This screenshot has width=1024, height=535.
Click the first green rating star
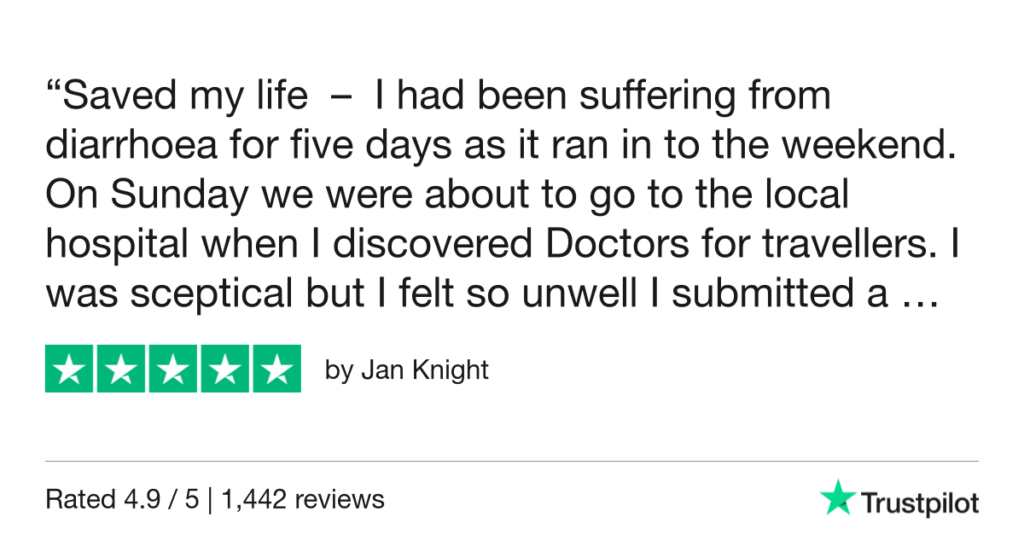pyautogui.click(x=70, y=370)
